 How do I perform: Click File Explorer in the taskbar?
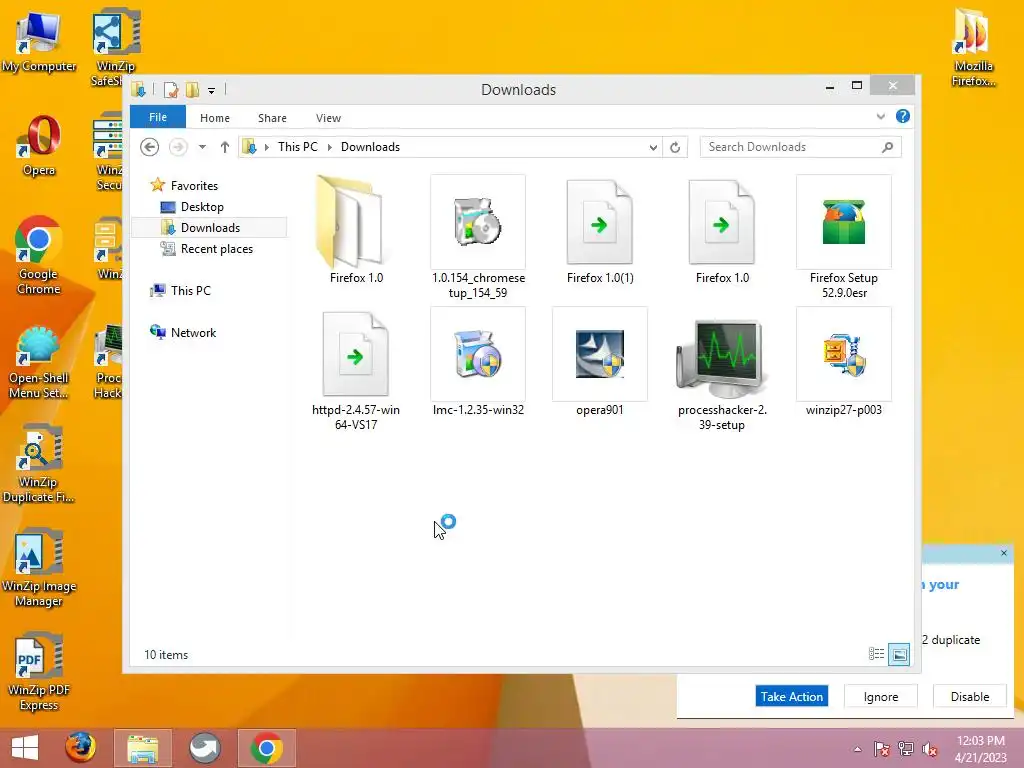click(142, 748)
